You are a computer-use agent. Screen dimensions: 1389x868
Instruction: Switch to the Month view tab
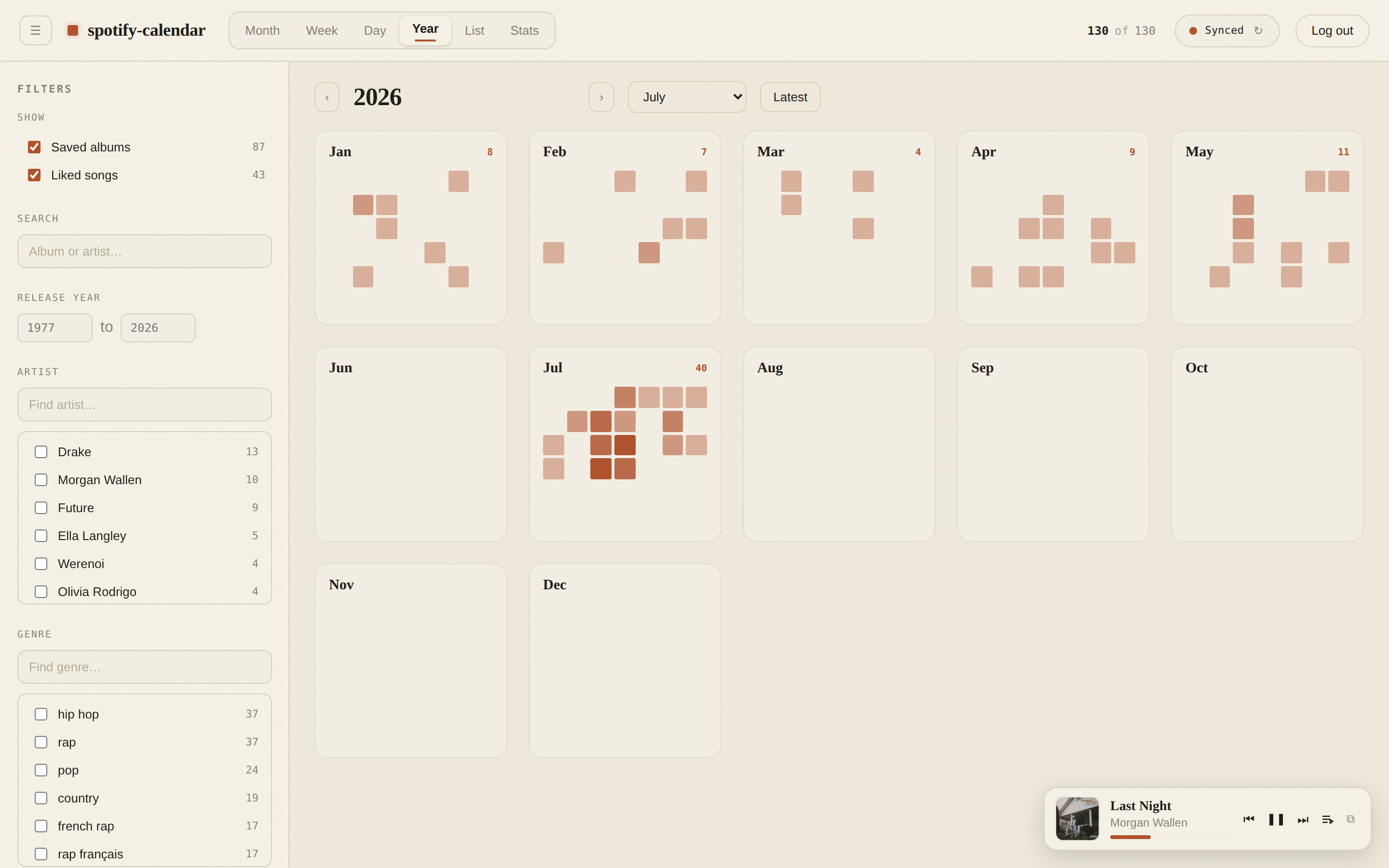click(262, 30)
